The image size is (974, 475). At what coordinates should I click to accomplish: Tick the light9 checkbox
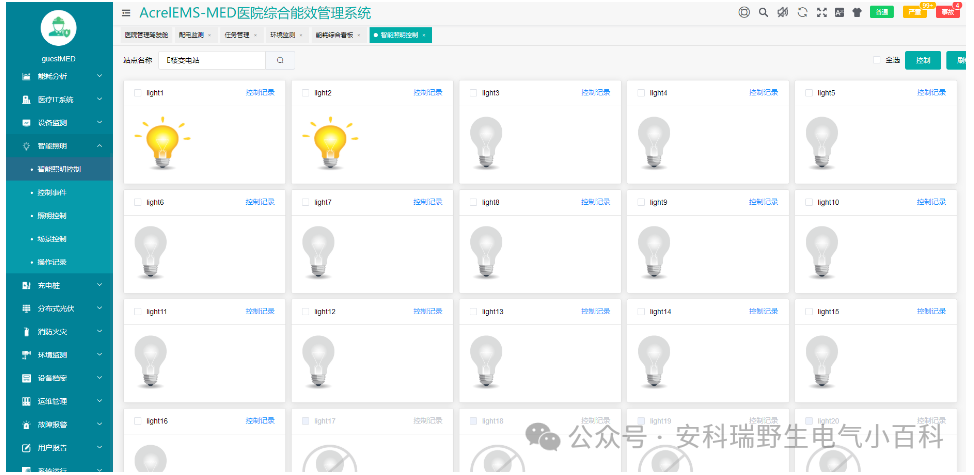[x=641, y=202]
